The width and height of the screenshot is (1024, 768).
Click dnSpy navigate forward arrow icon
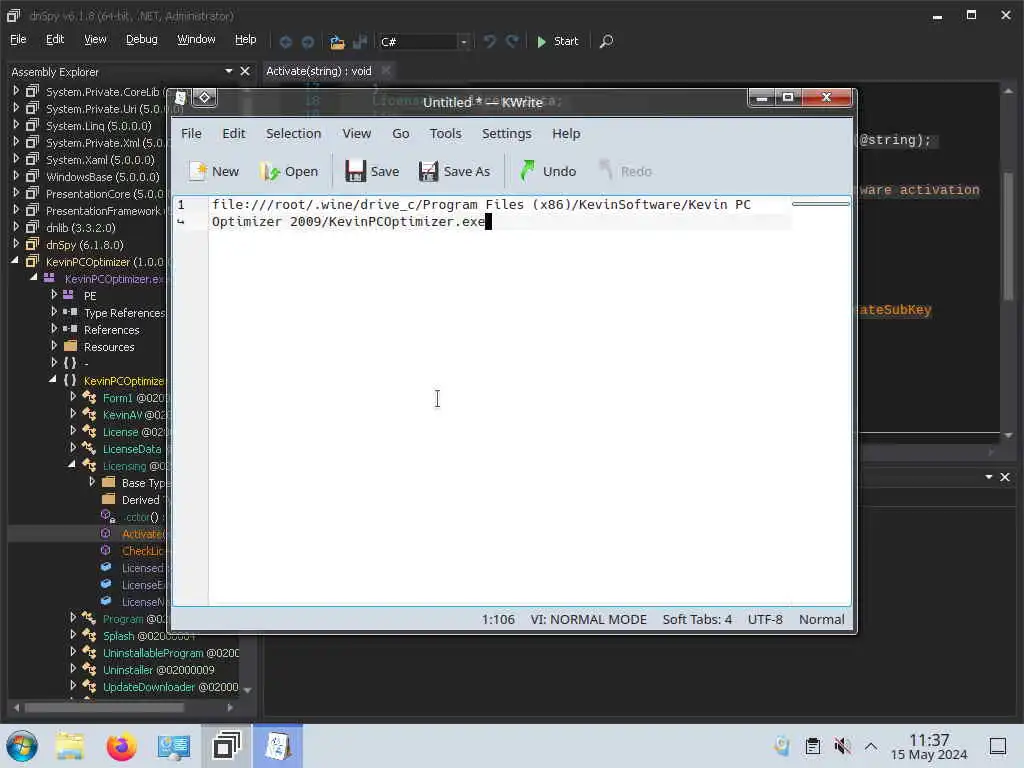tap(308, 42)
